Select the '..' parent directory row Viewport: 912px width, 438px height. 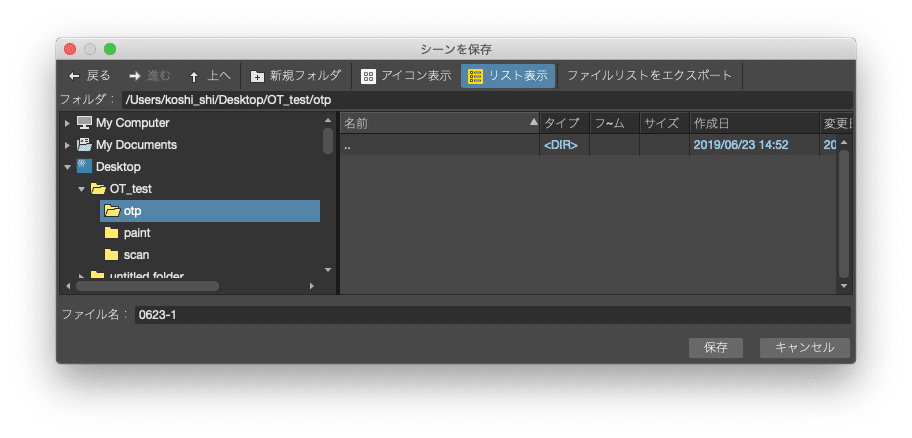[588, 145]
